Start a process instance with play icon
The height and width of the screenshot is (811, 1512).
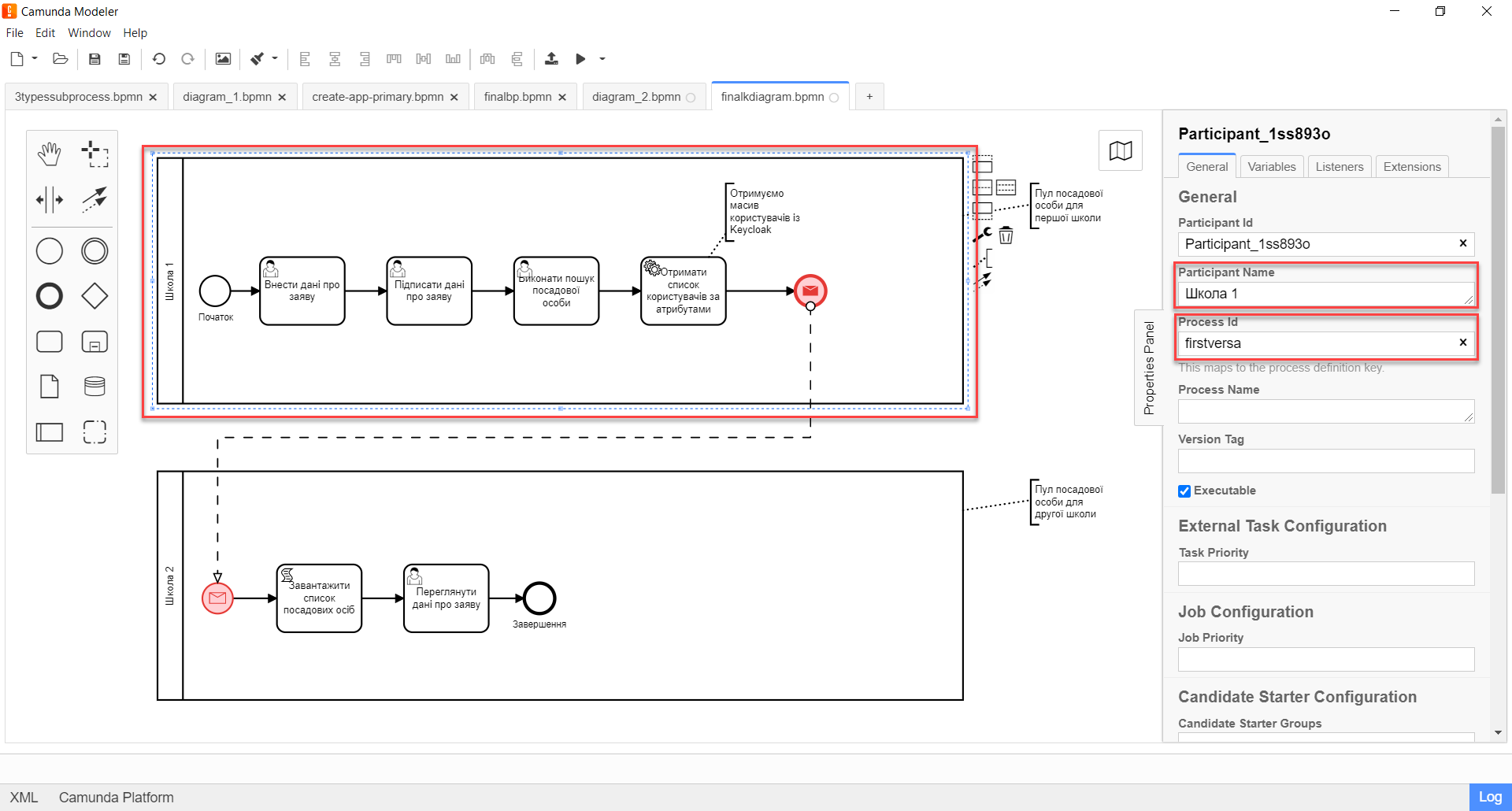tap(580, 59)
